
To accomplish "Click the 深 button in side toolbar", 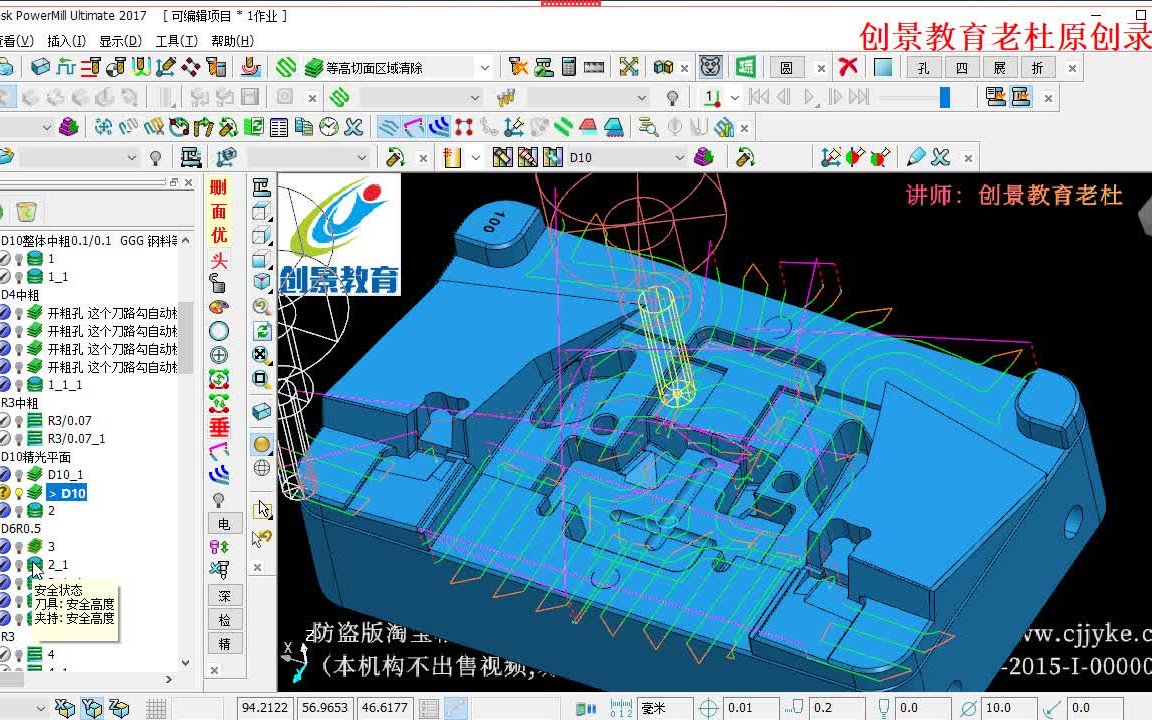I will point(224,596).
